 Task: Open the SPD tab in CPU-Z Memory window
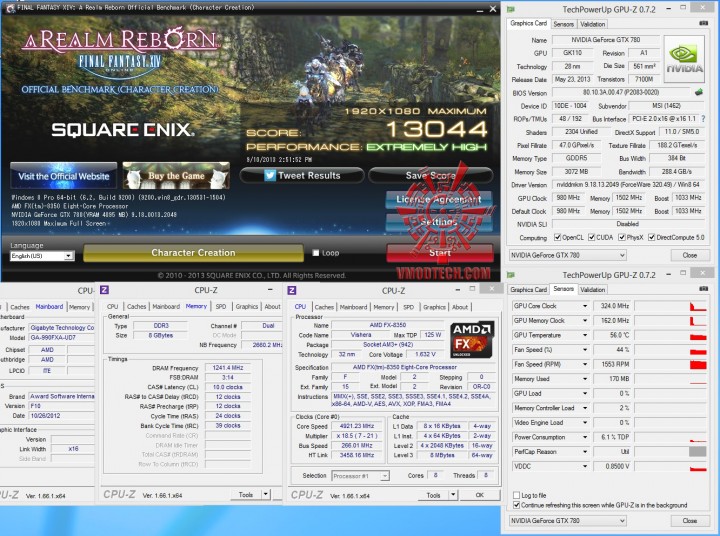[x=221, y=306]
